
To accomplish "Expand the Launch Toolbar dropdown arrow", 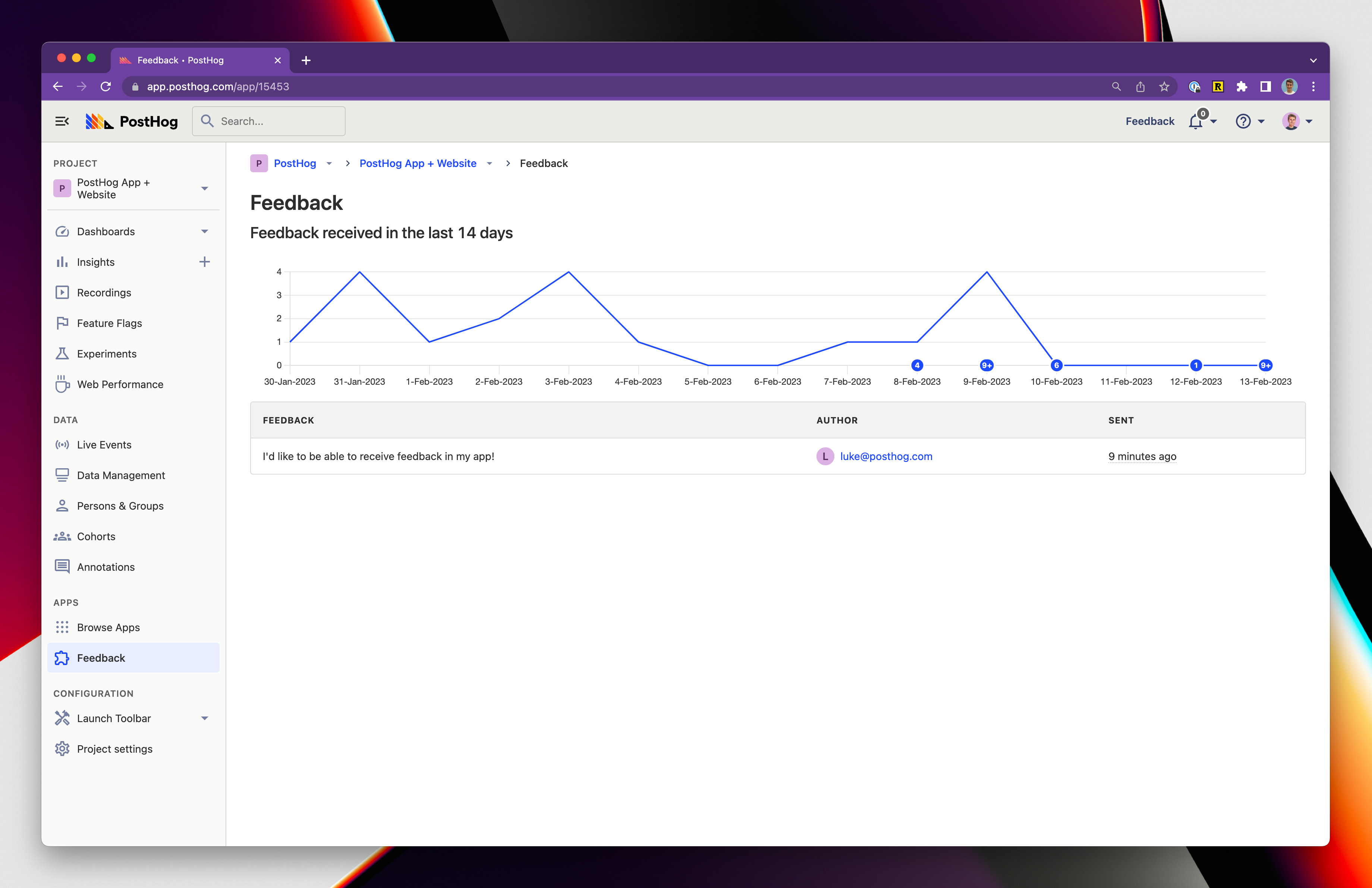I will click(x=204, y=719).
